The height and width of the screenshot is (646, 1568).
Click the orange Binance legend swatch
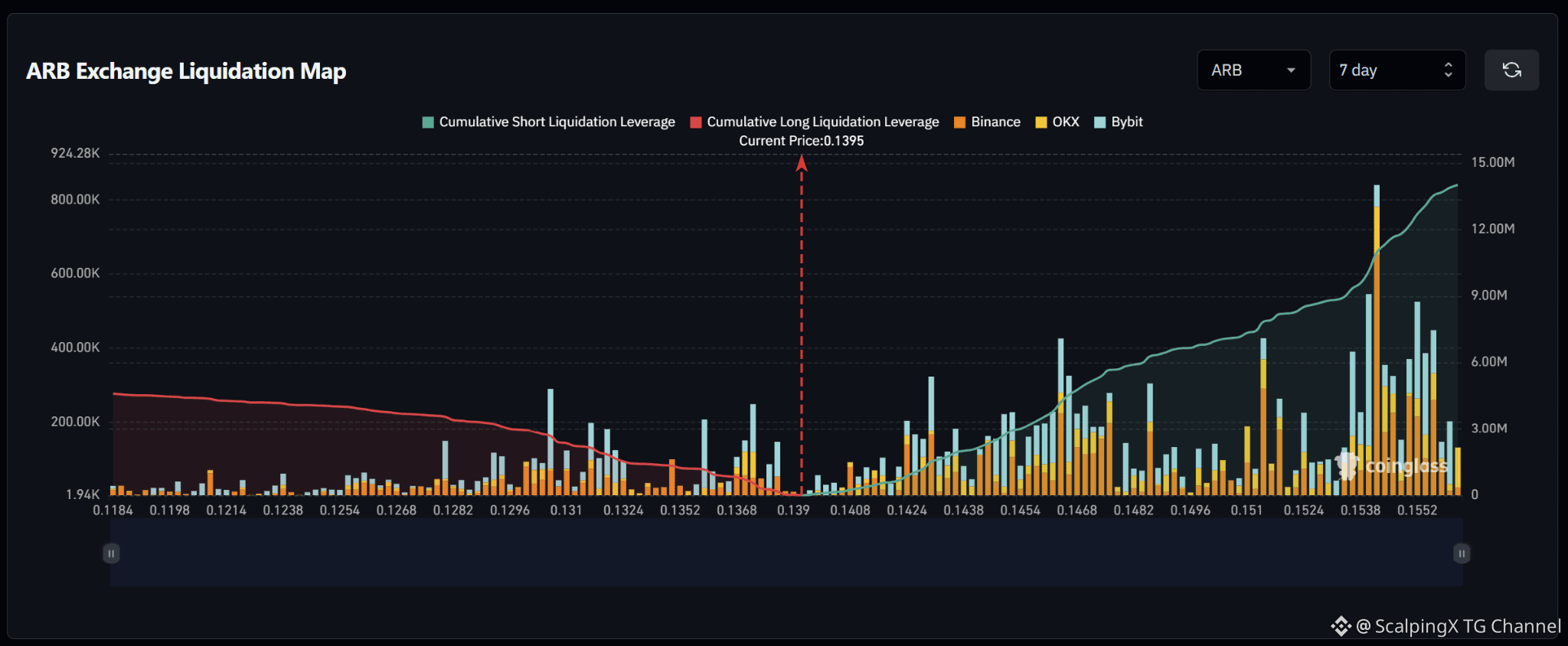pyautogui.click(x=960, y=122)
